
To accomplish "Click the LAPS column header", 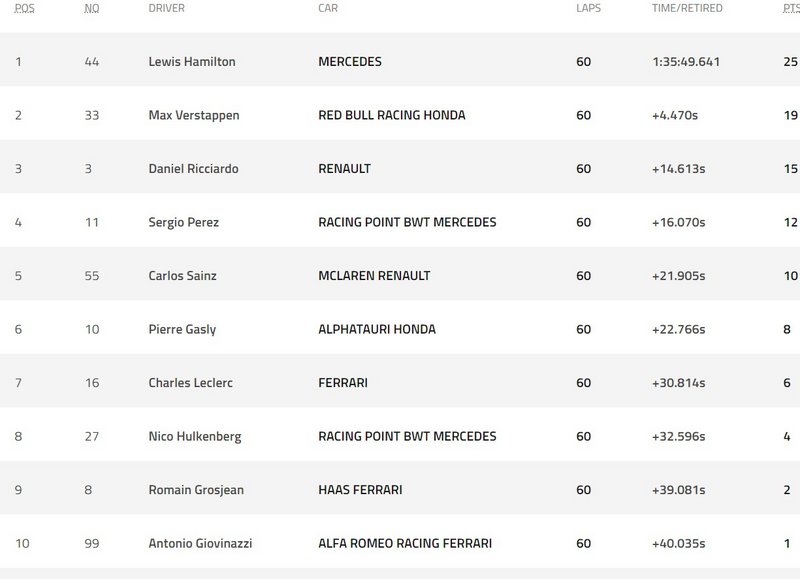I will tap(590, 9).
